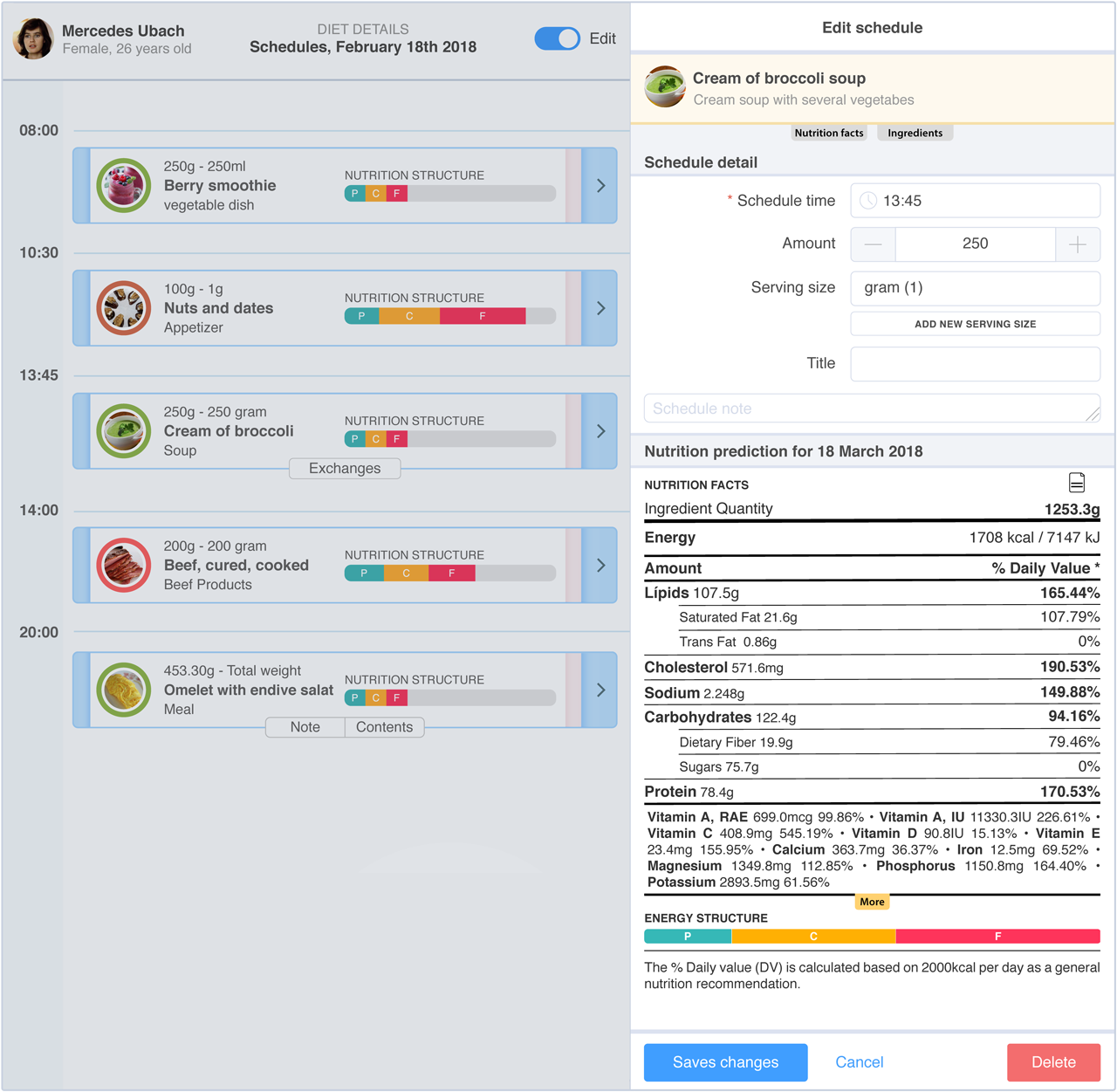
Task: Click the Ingredient Quantity 1253.3g value
Action: [1072, 509]
